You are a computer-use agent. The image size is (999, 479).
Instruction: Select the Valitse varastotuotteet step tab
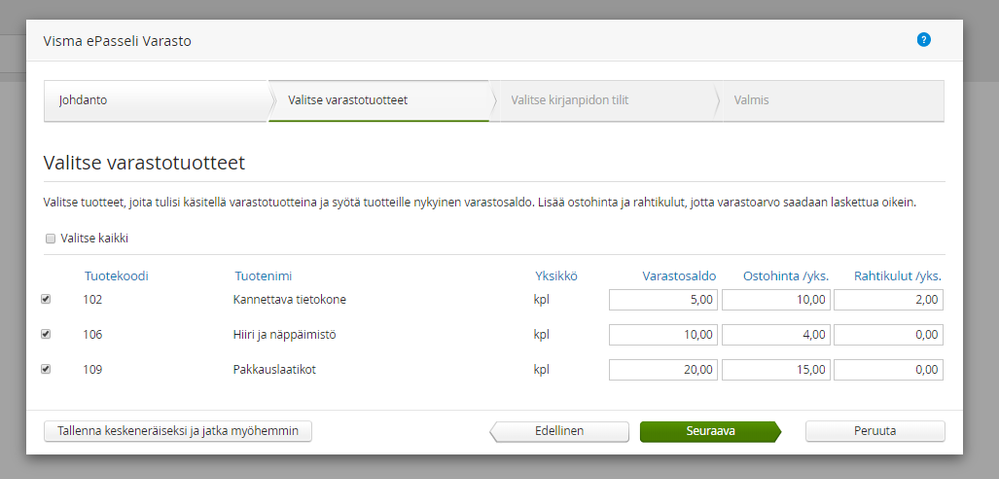tap(379, 101)
